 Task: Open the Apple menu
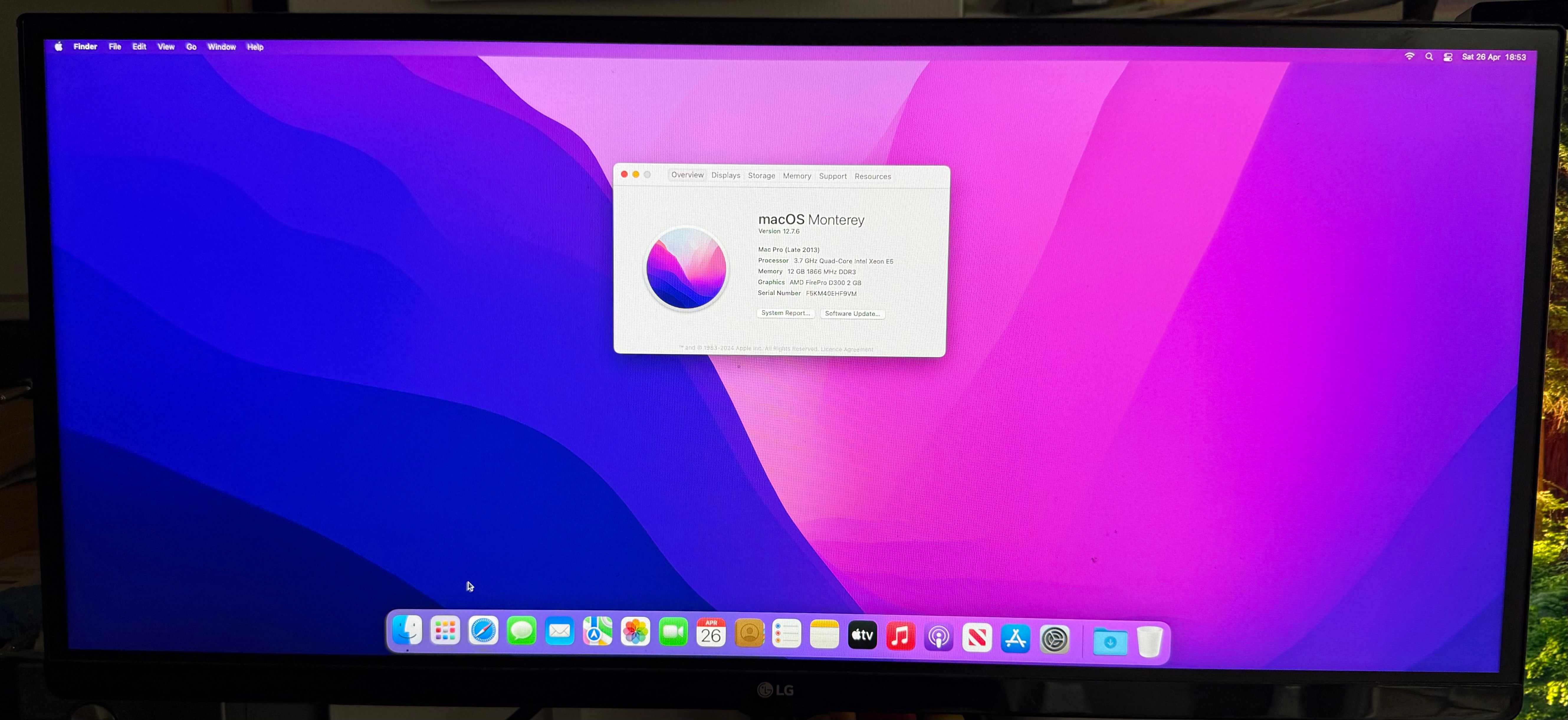(58, 46)
